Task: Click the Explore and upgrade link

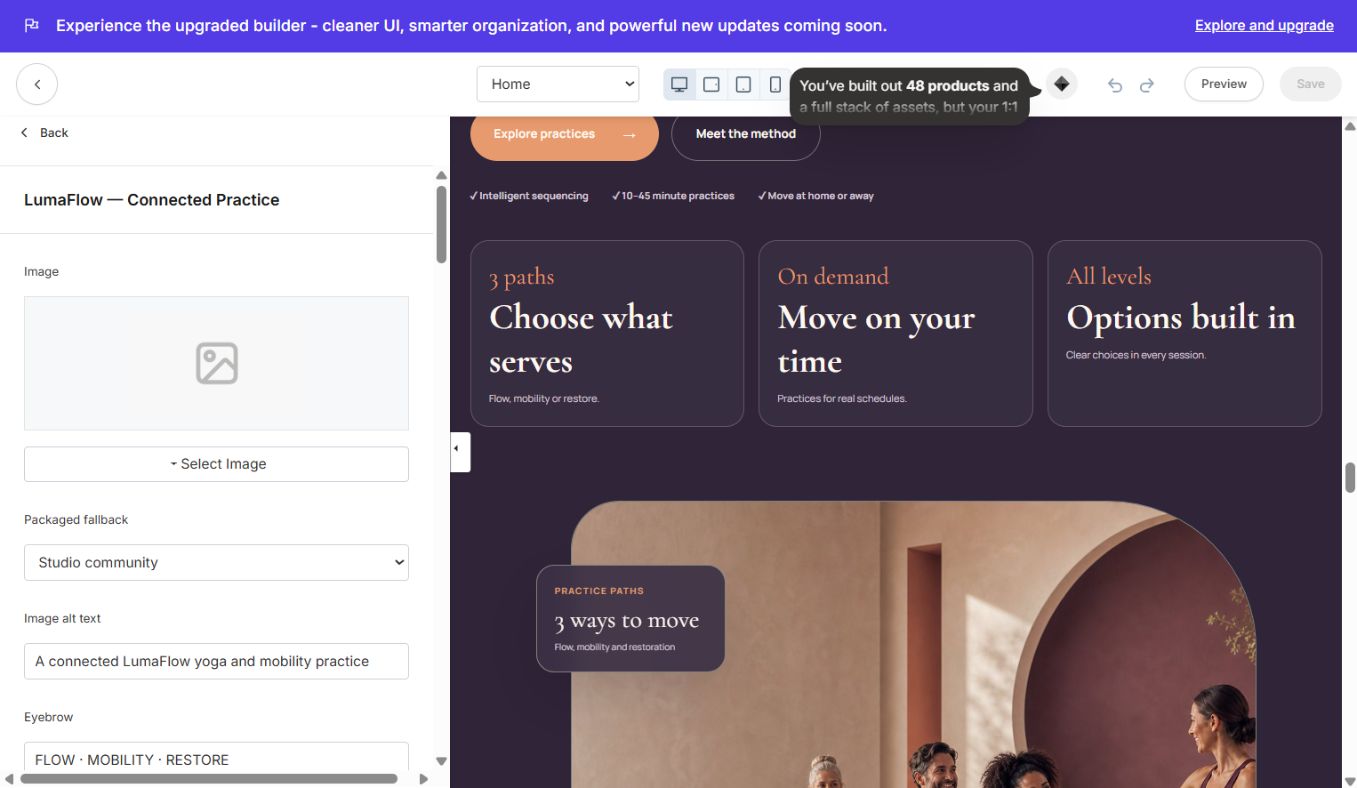Action: (1264, 25)
